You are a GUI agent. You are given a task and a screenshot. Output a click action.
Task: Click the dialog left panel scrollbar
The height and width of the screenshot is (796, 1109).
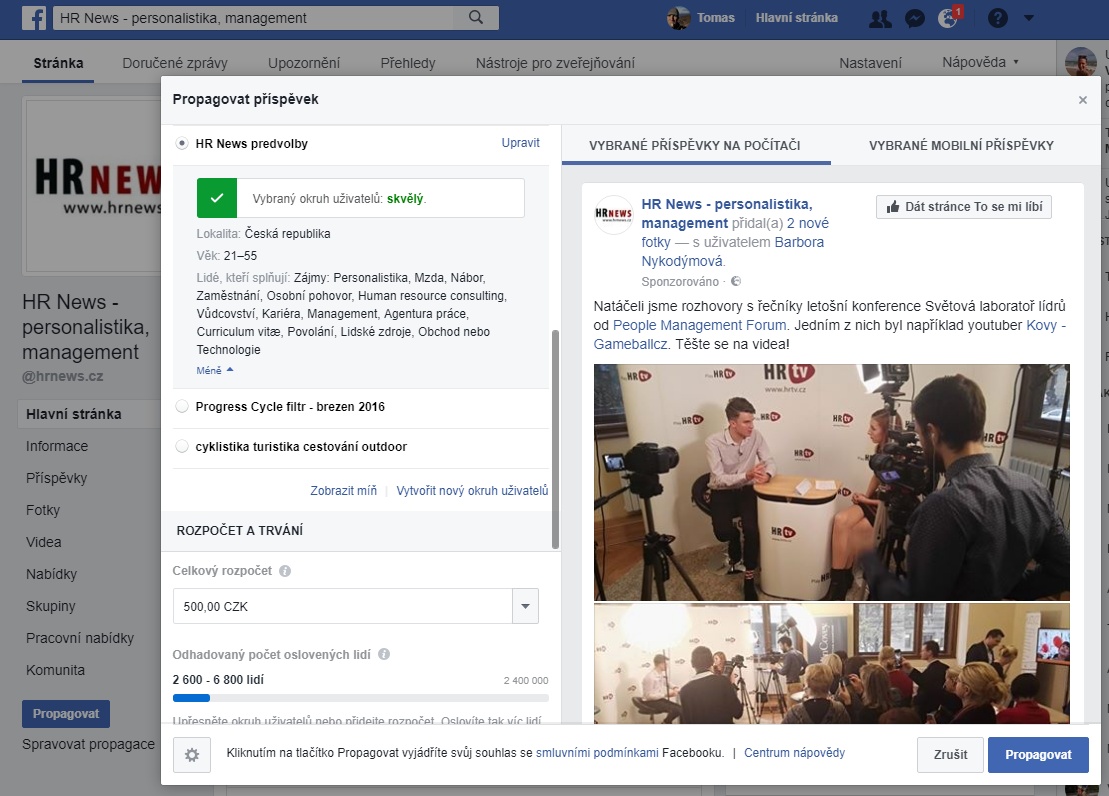(x=555, y=439)
